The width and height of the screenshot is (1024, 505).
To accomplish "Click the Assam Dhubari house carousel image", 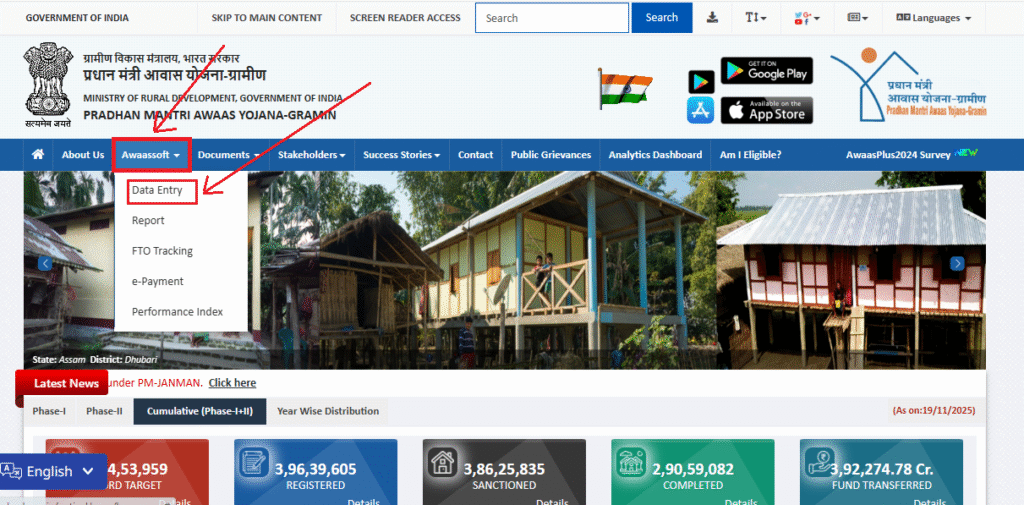I will click(504, 270).
